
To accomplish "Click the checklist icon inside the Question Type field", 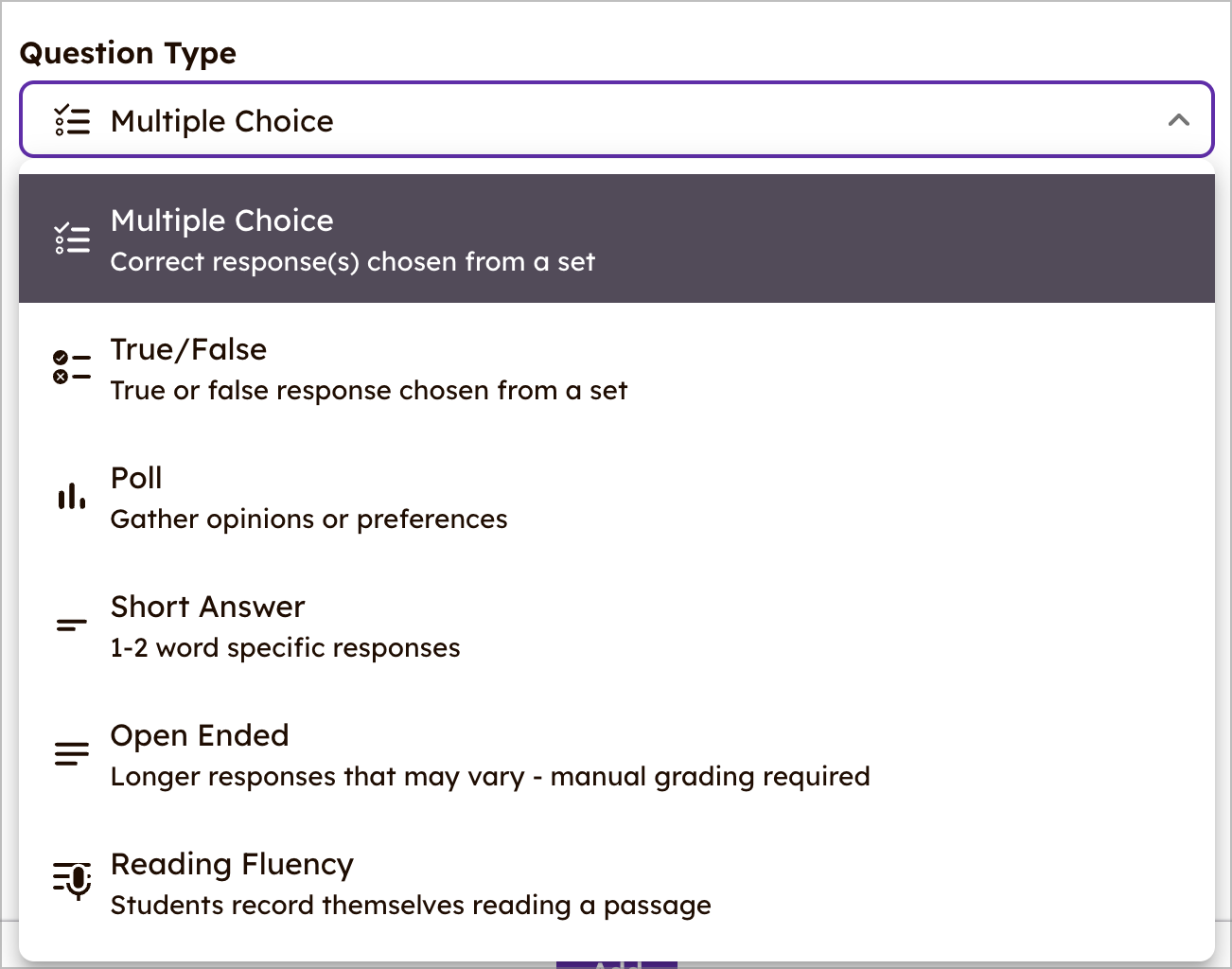I will point(71,120).
